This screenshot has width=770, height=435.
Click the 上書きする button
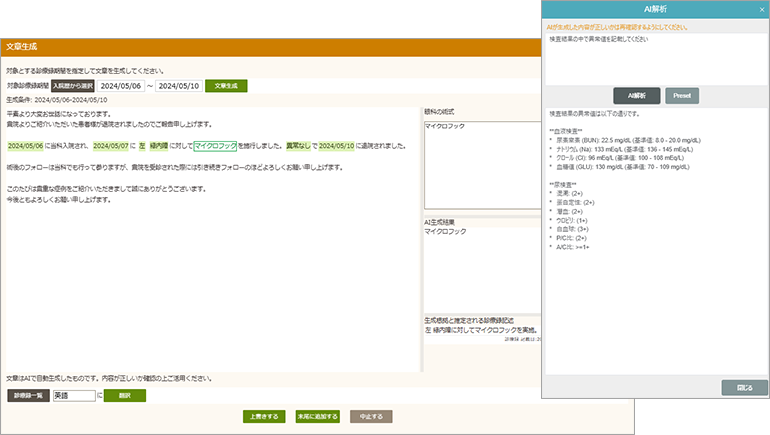(264, 416)
